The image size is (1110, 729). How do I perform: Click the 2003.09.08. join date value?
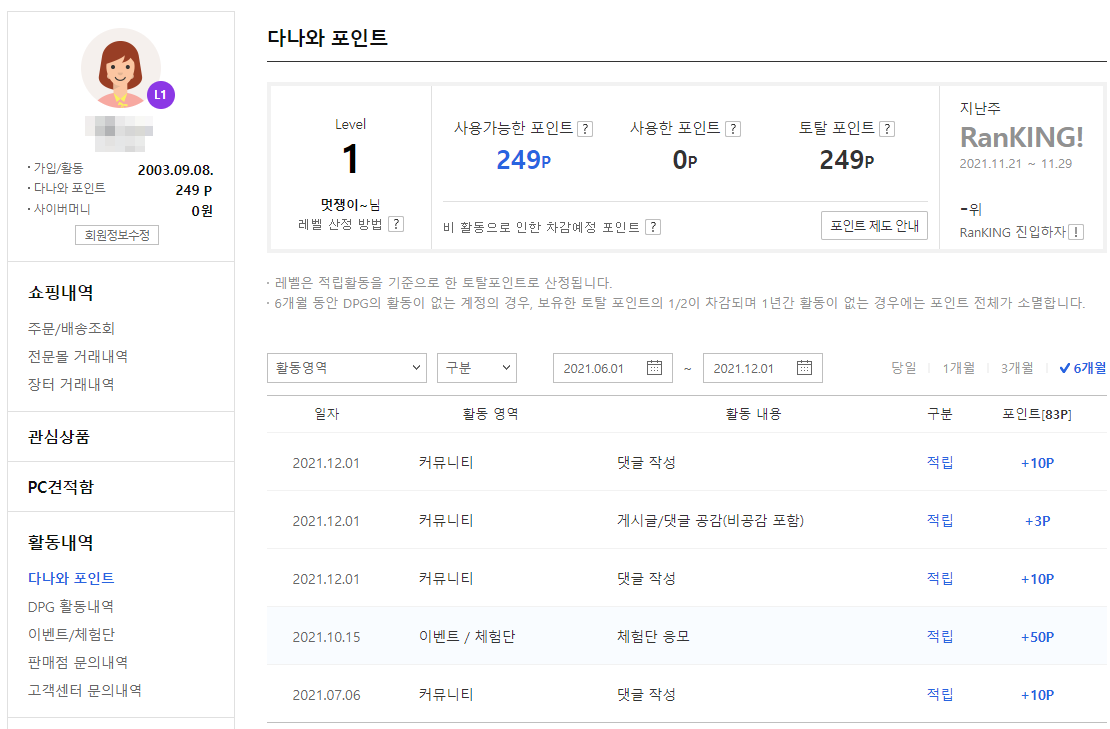point(176,170)
